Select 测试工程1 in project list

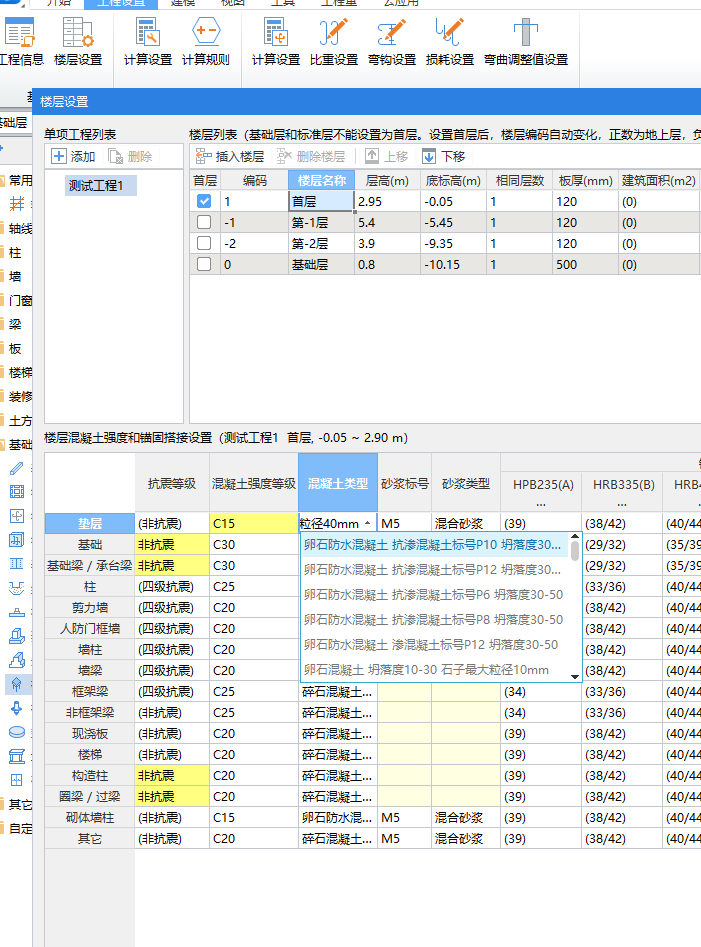tap(96, 185)
